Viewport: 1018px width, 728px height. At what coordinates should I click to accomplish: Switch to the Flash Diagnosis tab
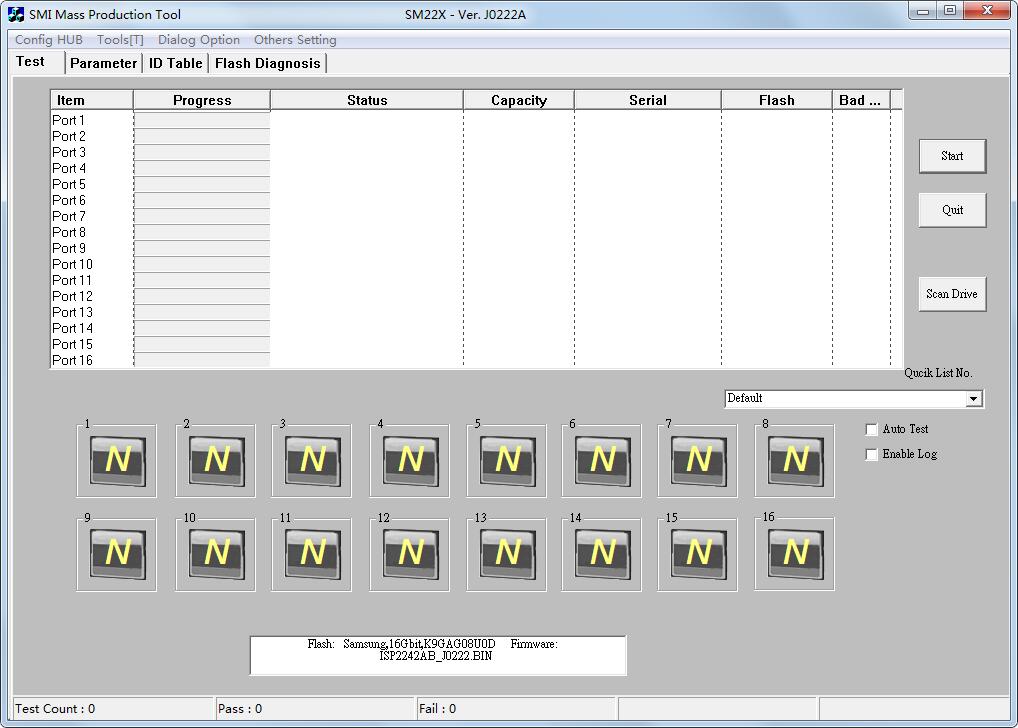267,63
